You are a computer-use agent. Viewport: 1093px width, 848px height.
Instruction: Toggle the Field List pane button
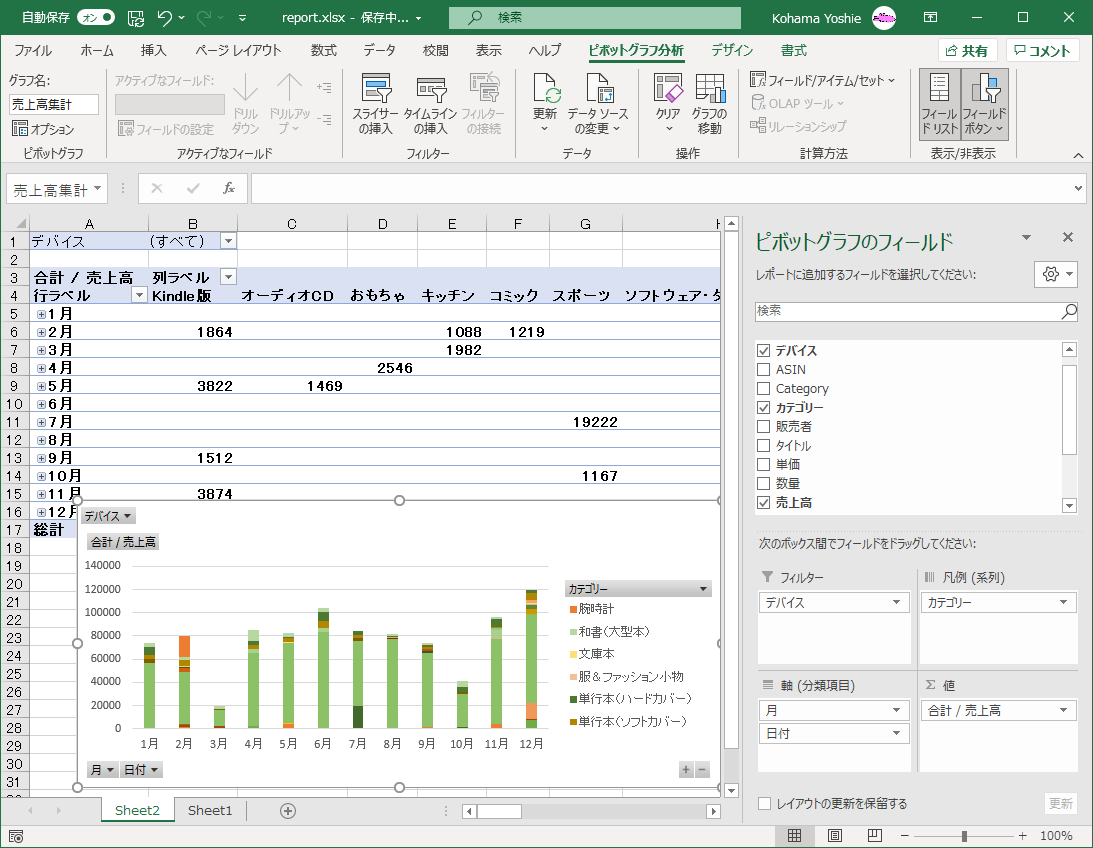point(939,104)
